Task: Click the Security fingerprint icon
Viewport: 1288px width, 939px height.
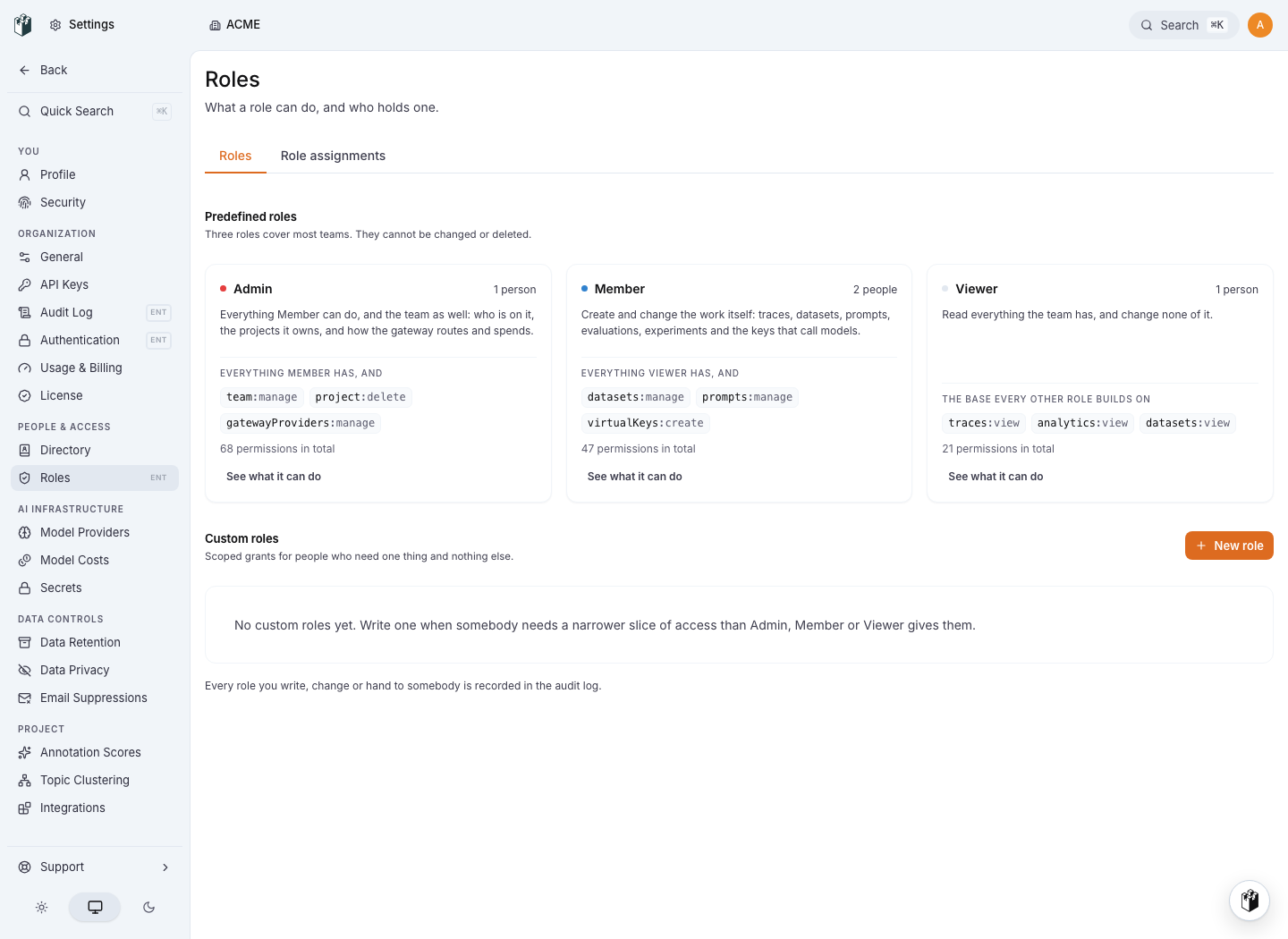Action: (25, 202)
